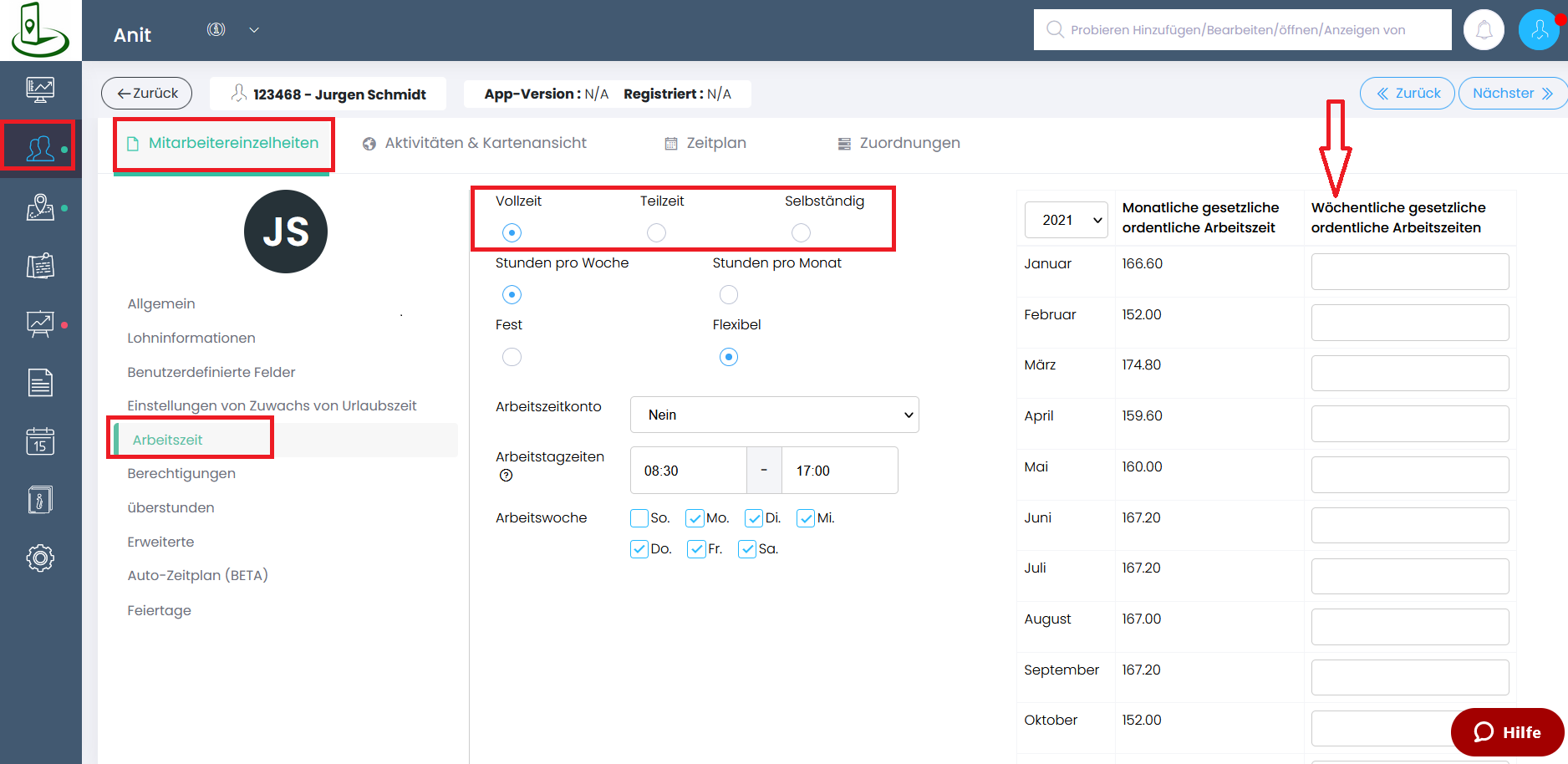This screenshot has height=764, width=1568.
Task: Switch to Aktivitäten & Kartenansicht tab
Action: (475, 143)
